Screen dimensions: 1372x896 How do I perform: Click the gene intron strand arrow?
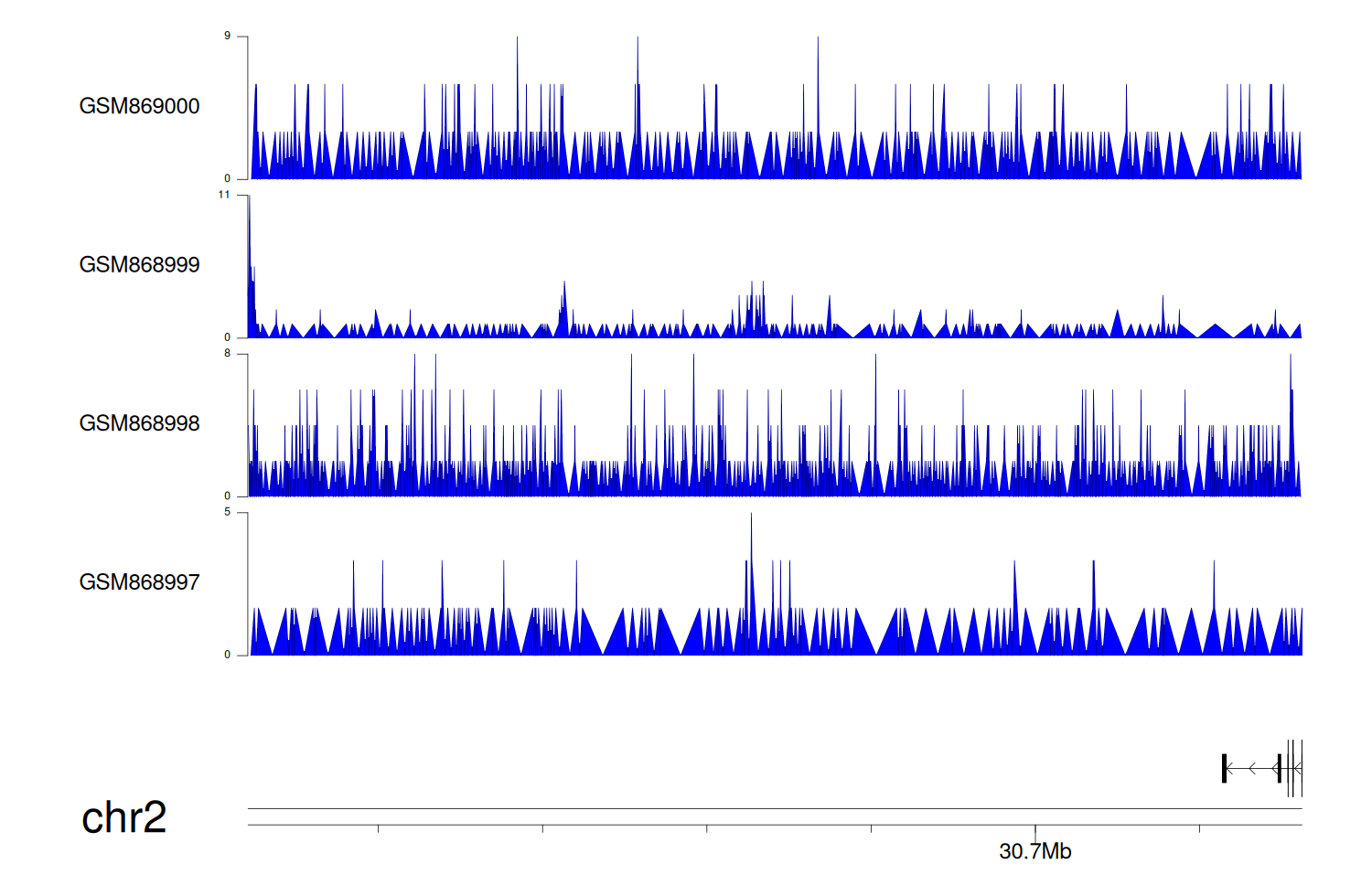1251,768
